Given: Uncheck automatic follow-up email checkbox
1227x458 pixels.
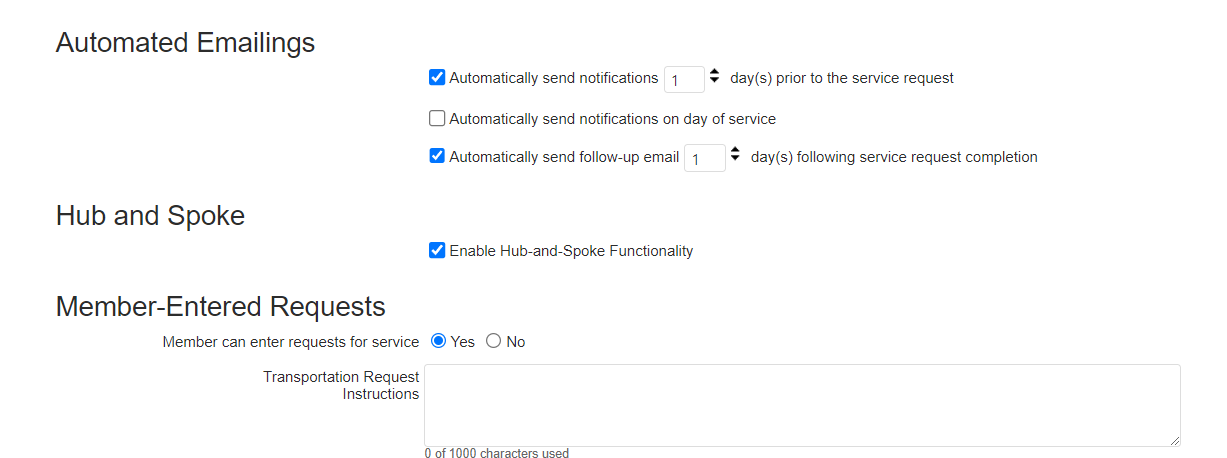Looking at the screenshot, I should coord(437,156).
